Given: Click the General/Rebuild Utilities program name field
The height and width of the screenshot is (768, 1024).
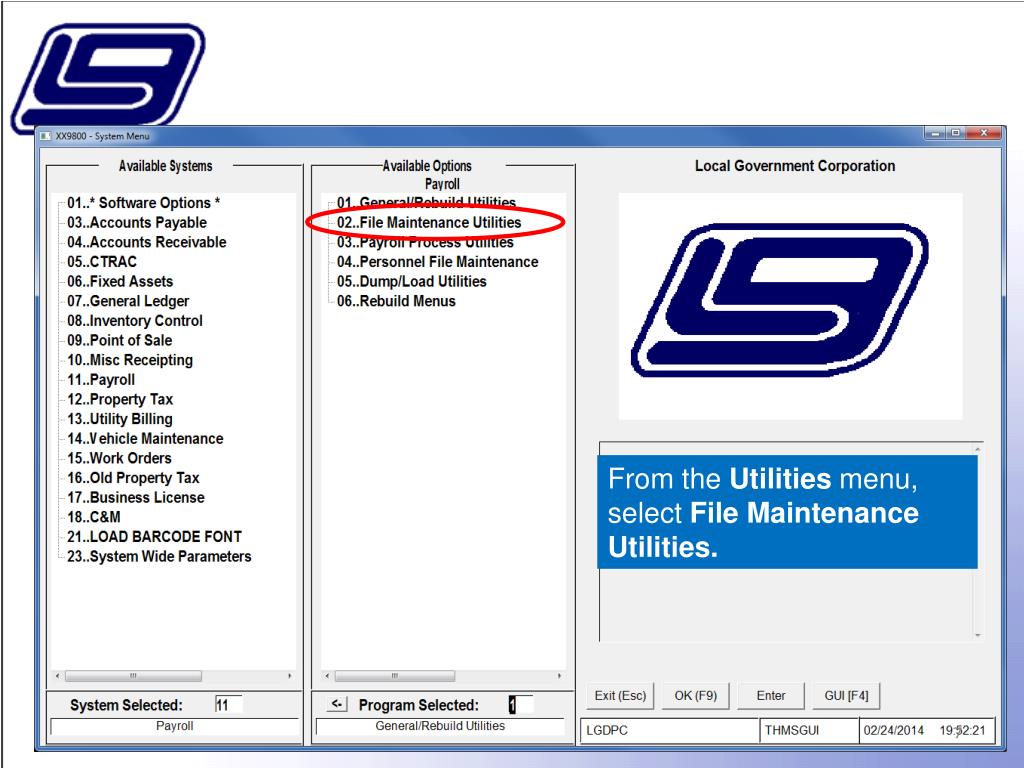Looking at the screenshot, I should [440, 726].
